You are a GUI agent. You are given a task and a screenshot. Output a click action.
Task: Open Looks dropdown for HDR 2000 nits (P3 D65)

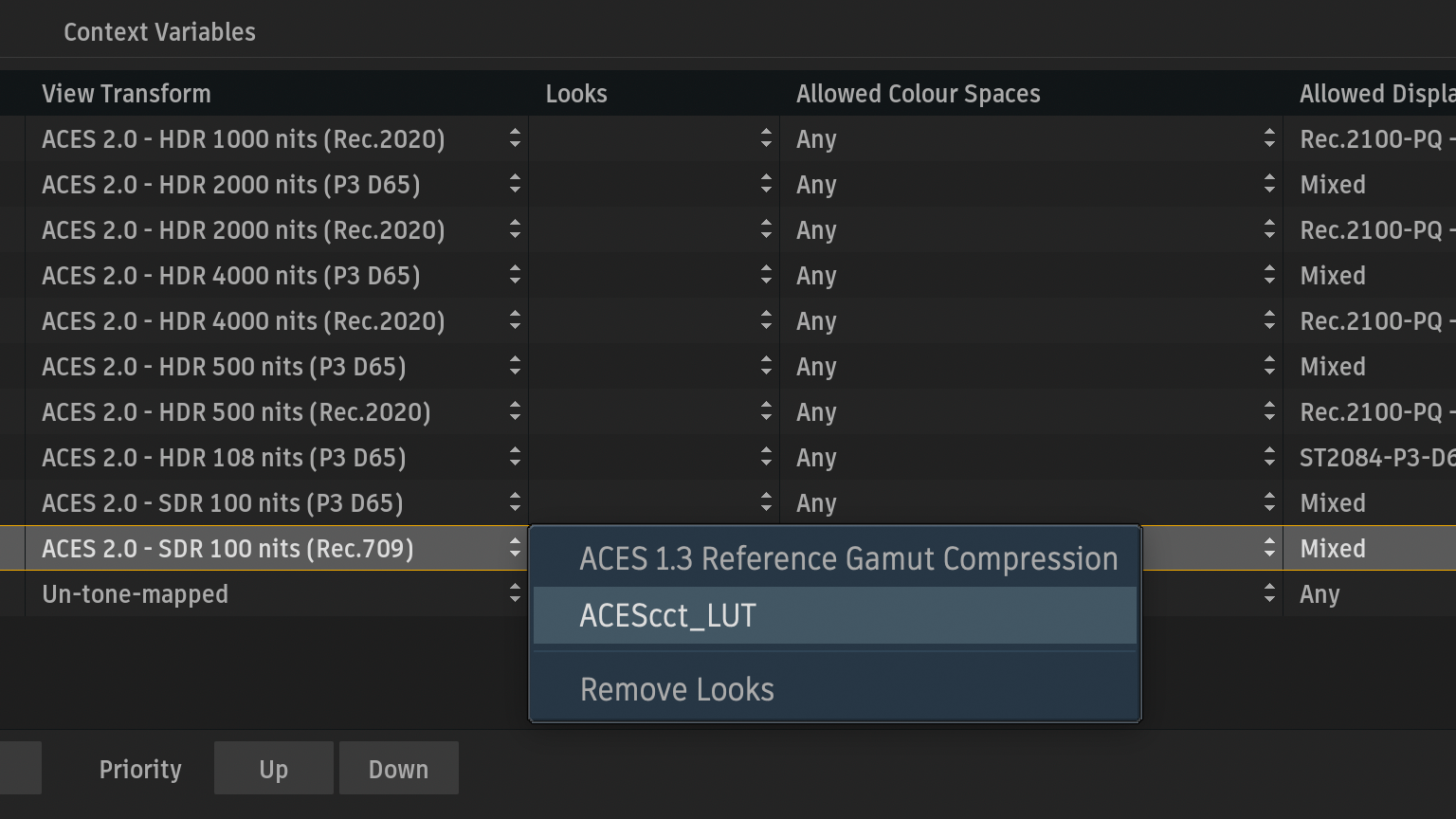click(766, 185)
